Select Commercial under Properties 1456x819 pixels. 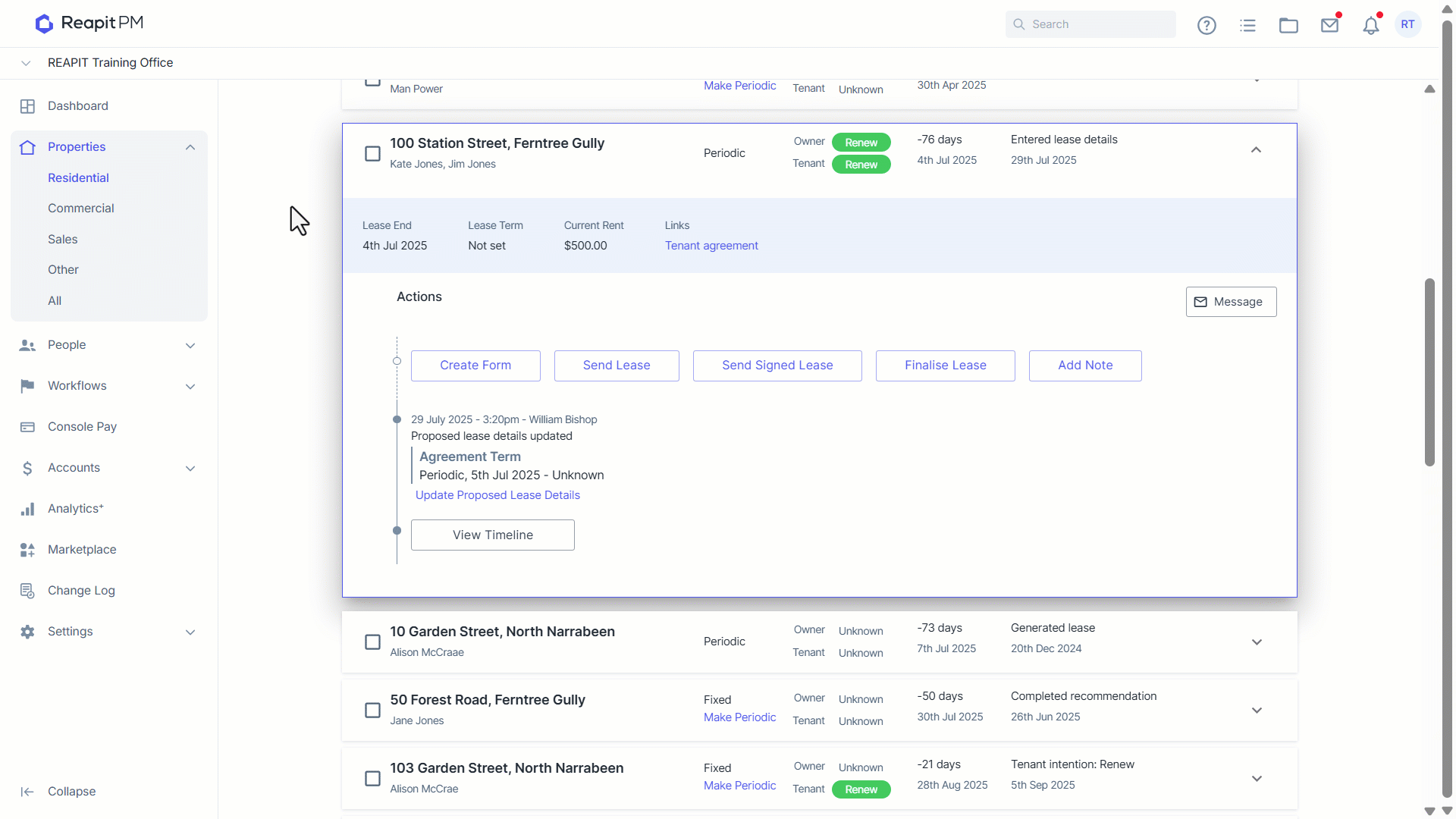[x=80, y=209]
